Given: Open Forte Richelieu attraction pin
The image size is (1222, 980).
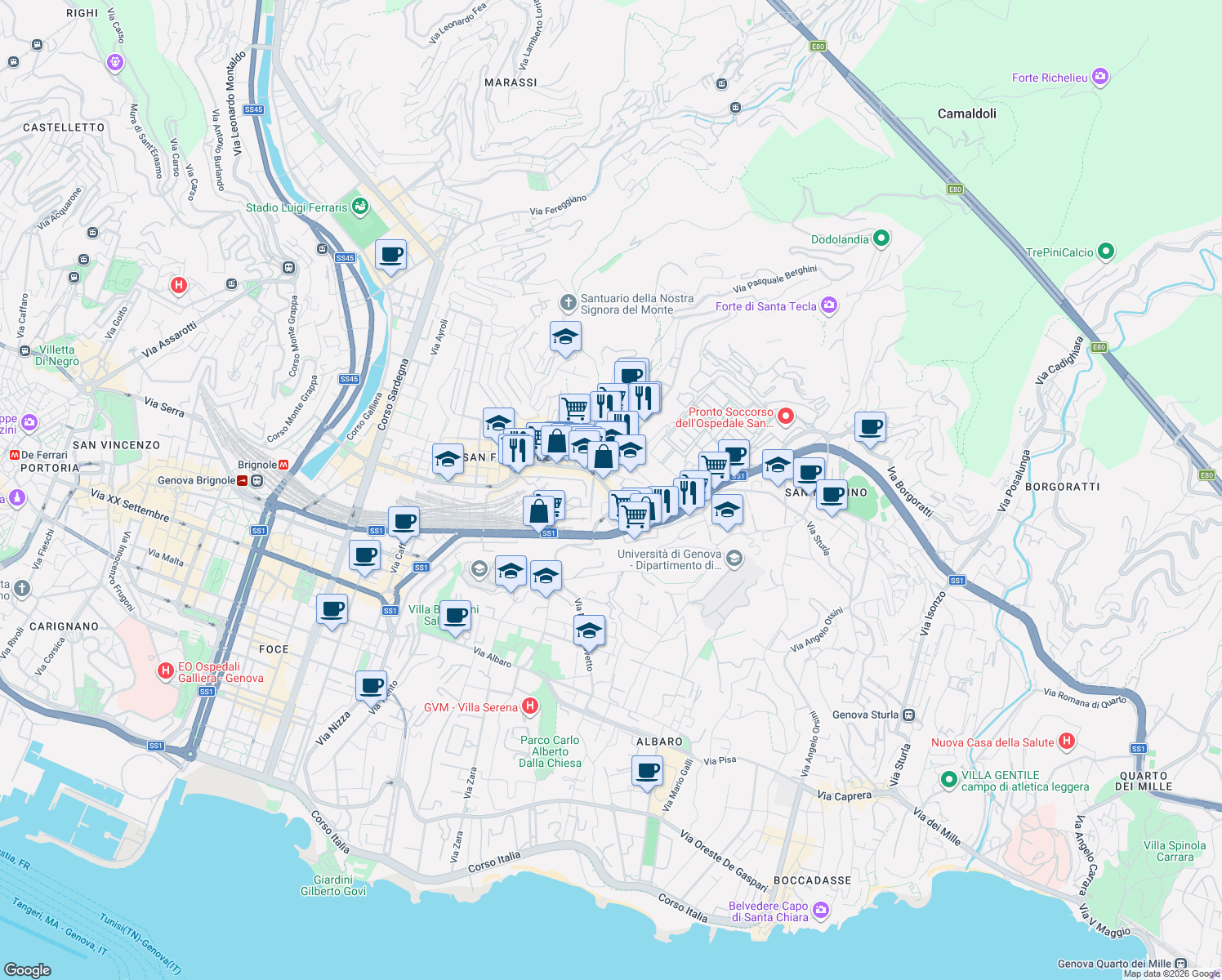Looking at the screenshot, I should [x=1100, y=77].
